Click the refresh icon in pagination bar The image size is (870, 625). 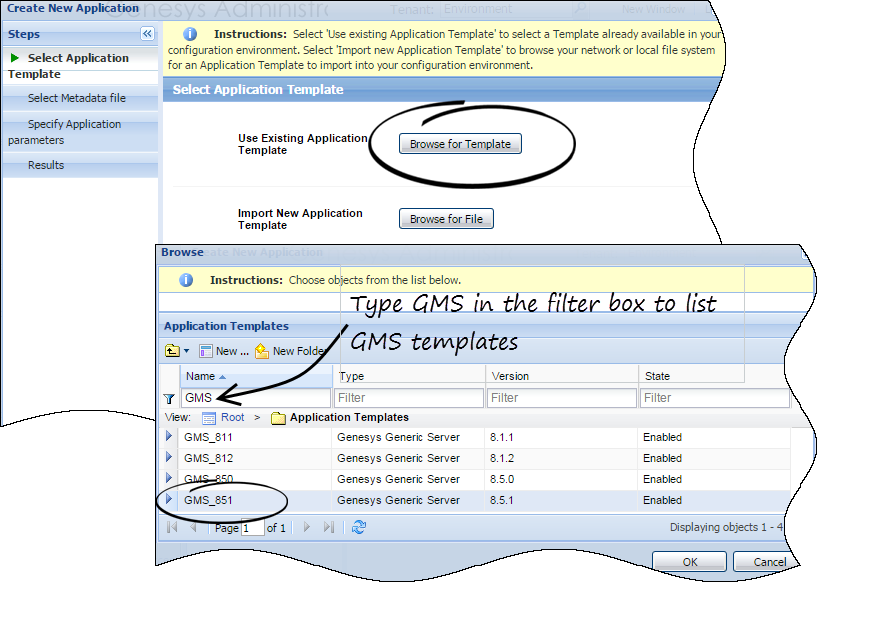[359, 527]
